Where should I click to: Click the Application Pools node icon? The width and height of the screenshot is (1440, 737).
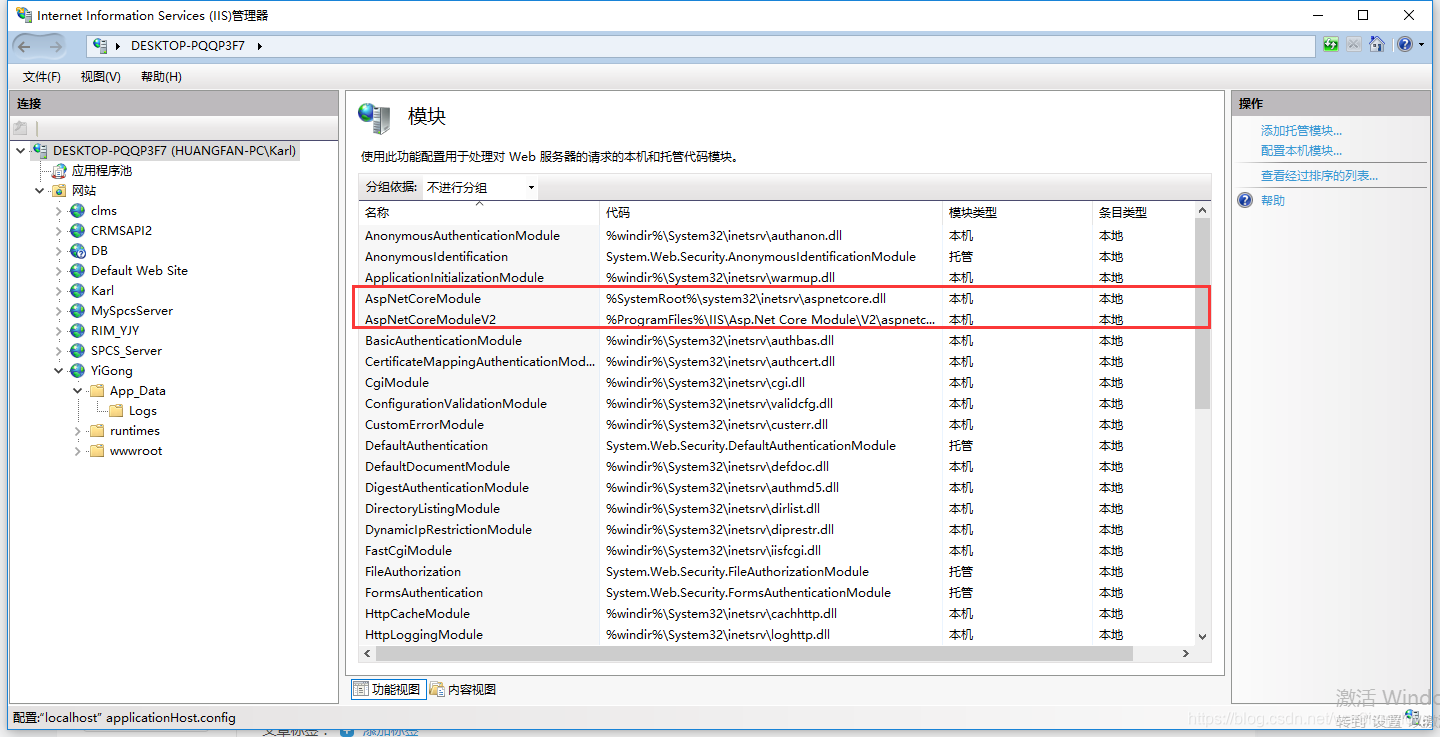click(x=59, y=171)
